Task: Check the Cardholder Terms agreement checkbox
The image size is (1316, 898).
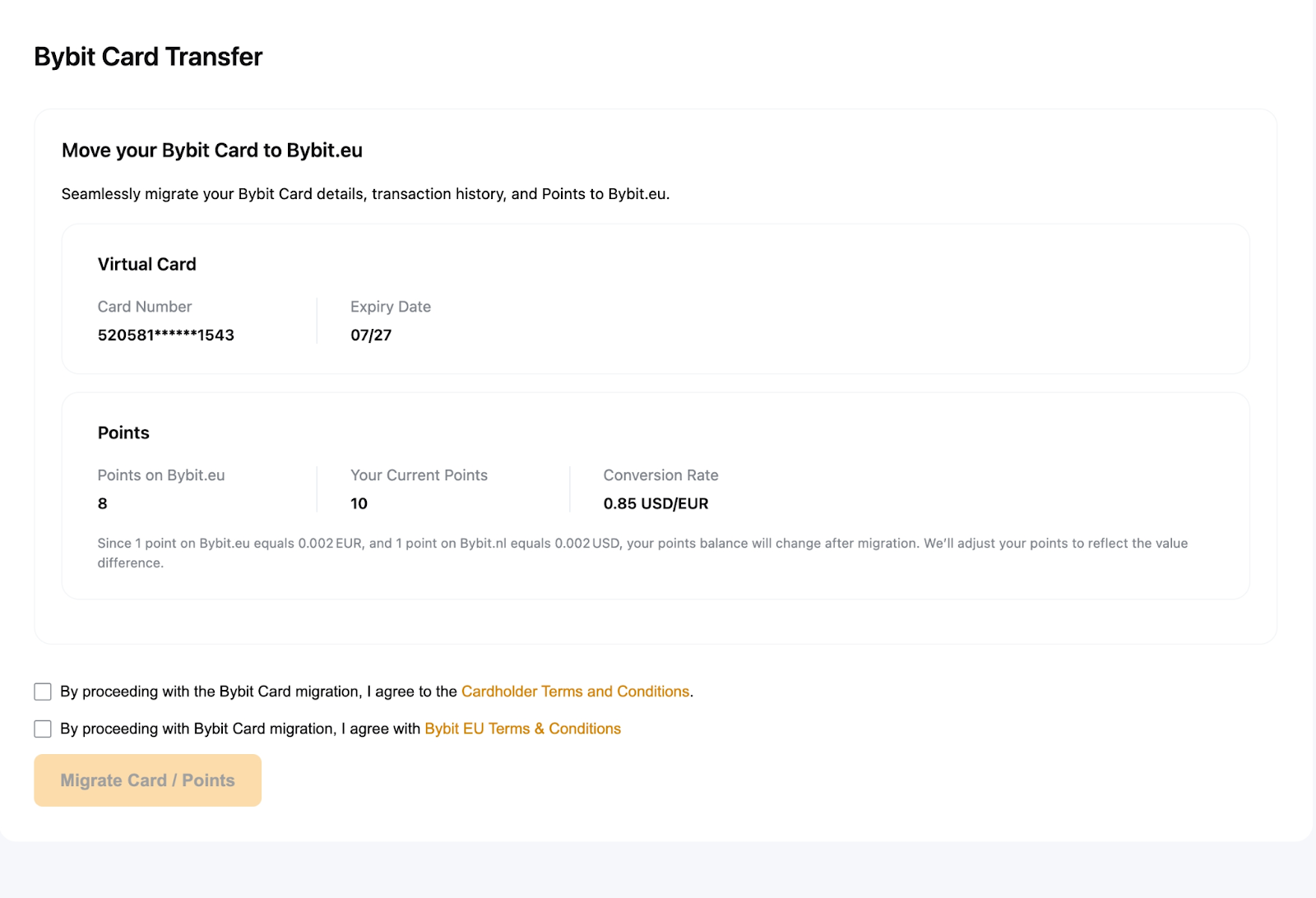Action: click(x=43, y=692)
